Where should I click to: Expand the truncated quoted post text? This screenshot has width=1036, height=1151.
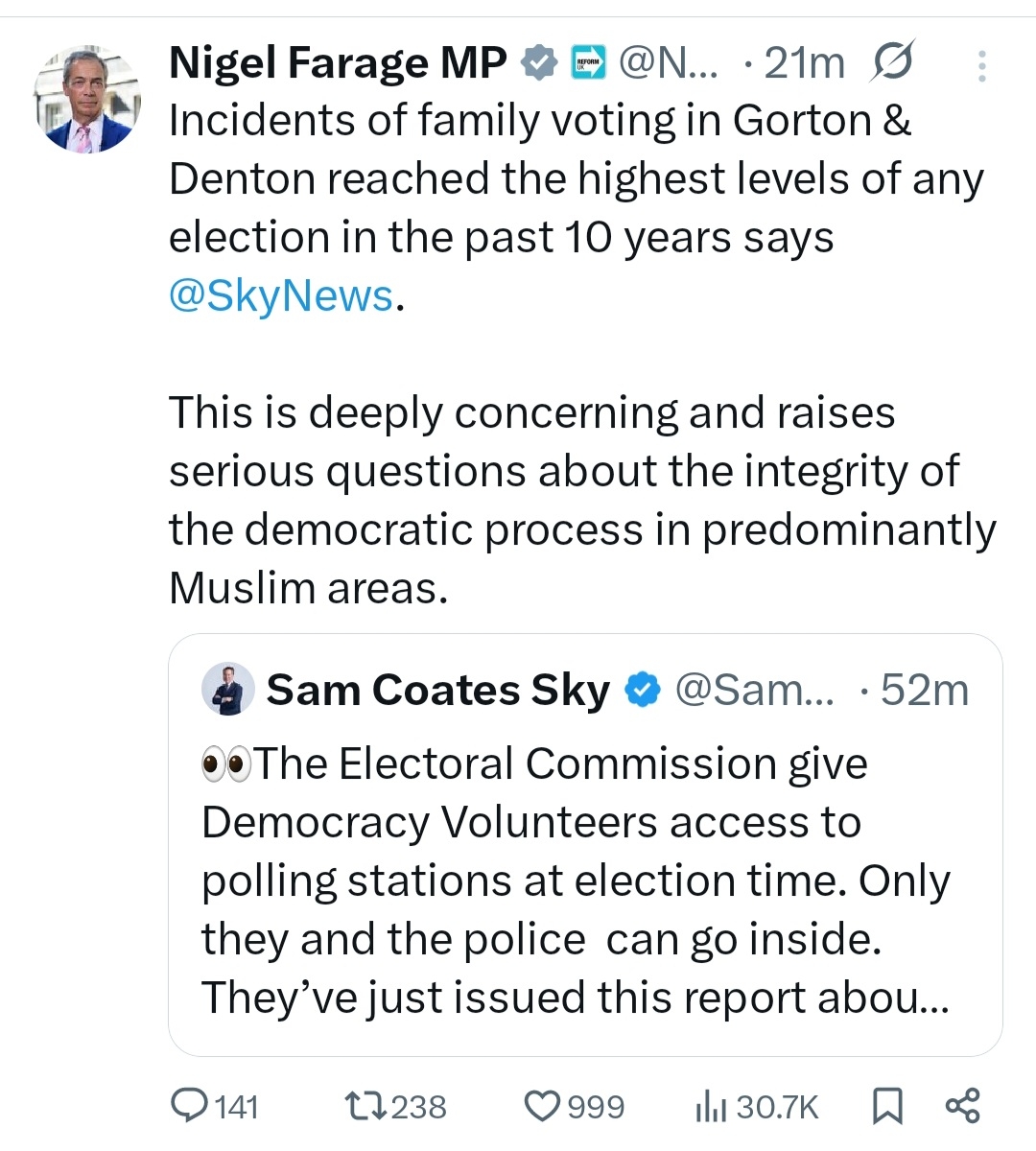(x=576, y=998)
